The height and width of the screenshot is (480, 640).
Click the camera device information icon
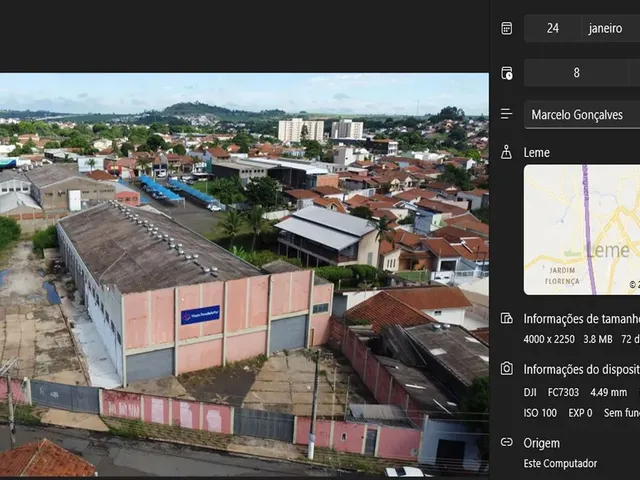507,369
